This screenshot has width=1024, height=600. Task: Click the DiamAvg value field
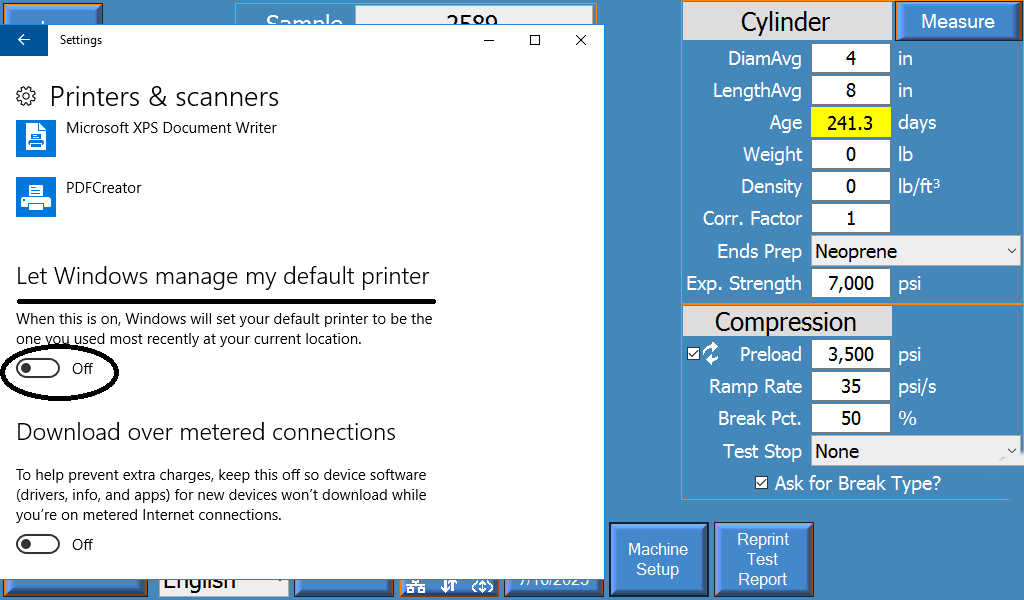tap(850, 59)
